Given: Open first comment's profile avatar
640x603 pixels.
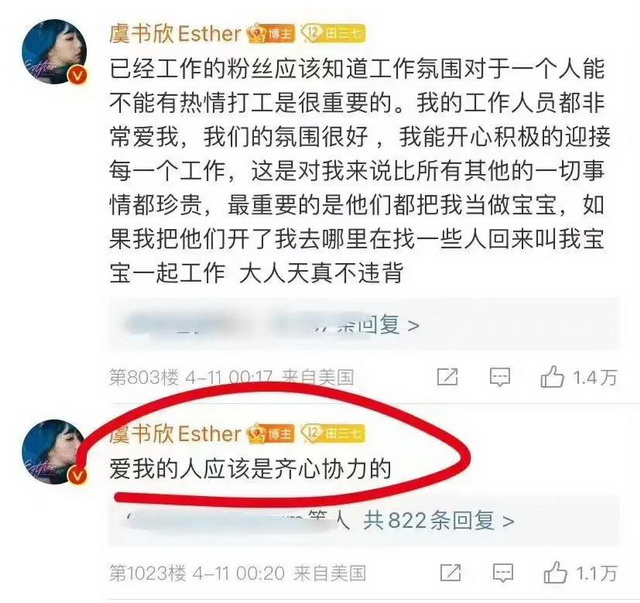Looking at the screenshot, I should click(54, 51).
